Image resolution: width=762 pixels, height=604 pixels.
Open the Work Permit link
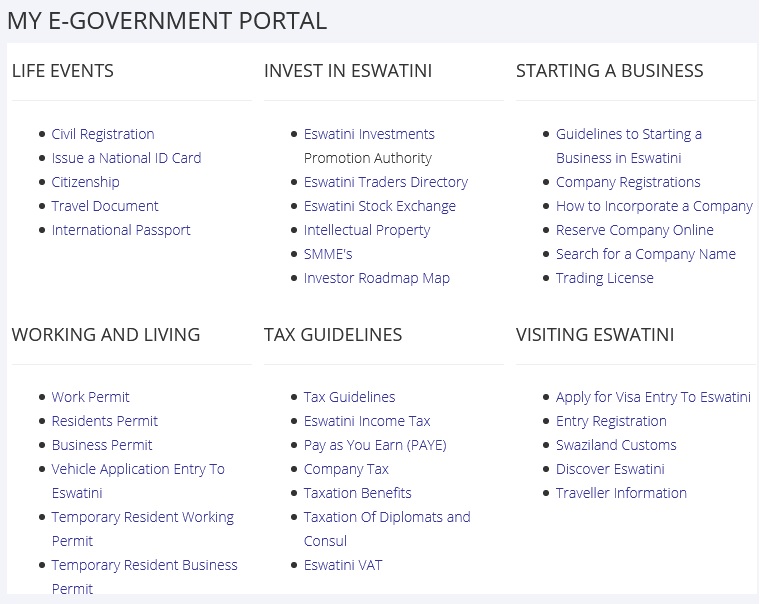(90, 397)
